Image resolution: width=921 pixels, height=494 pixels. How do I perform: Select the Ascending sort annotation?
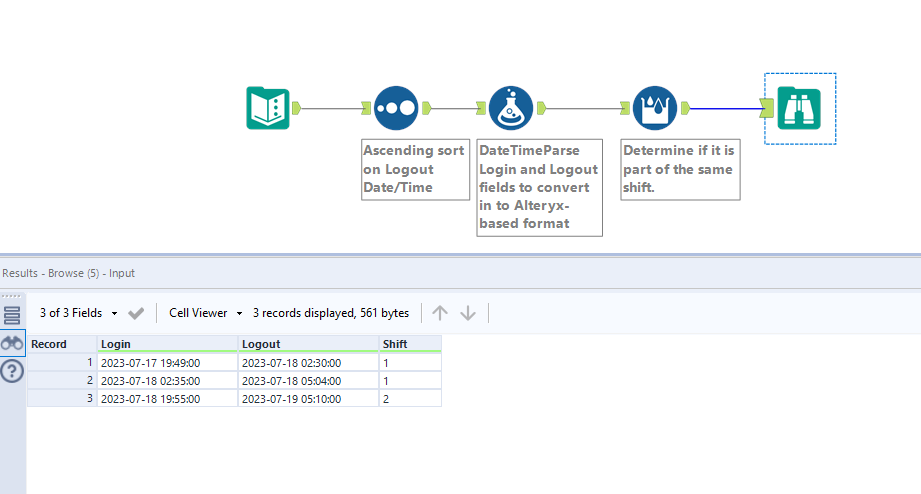tap(415, 169)
